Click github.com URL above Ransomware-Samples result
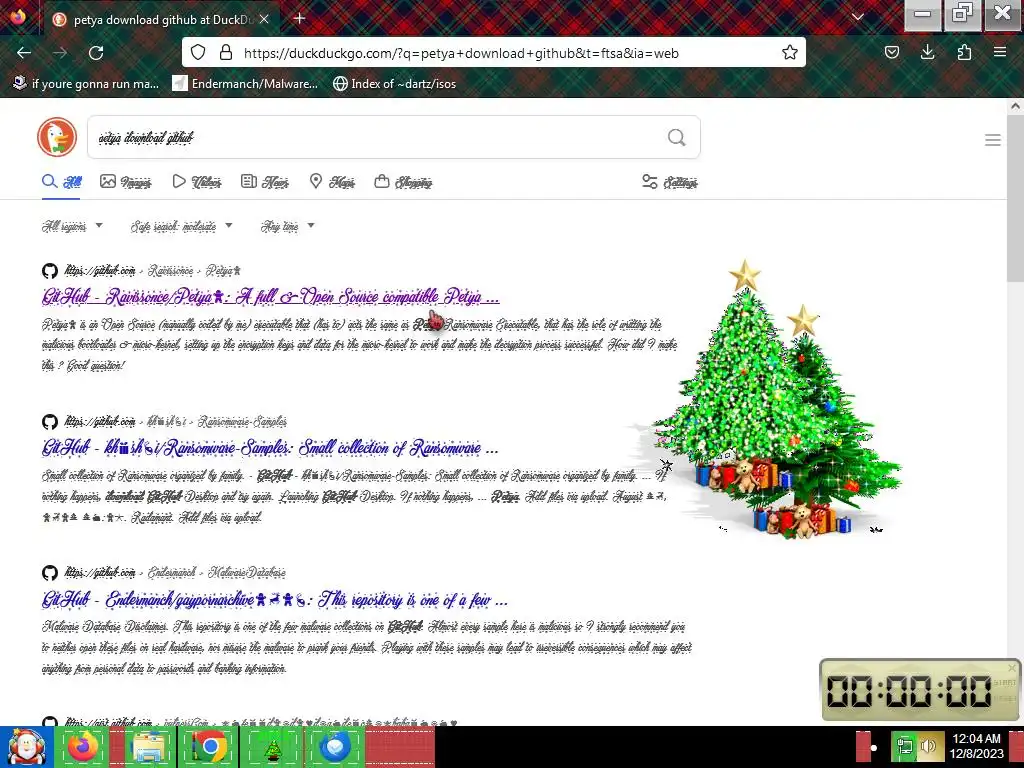This screenshot has width=1024, height=768. 100,421
